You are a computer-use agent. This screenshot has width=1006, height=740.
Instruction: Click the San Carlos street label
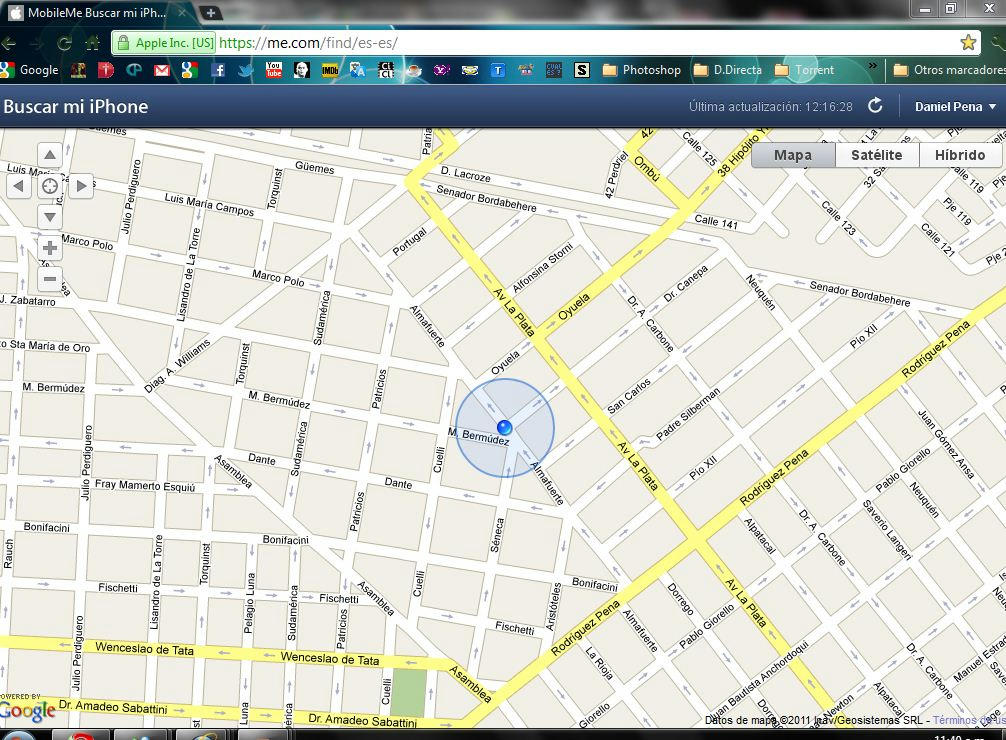coord(629,396)
